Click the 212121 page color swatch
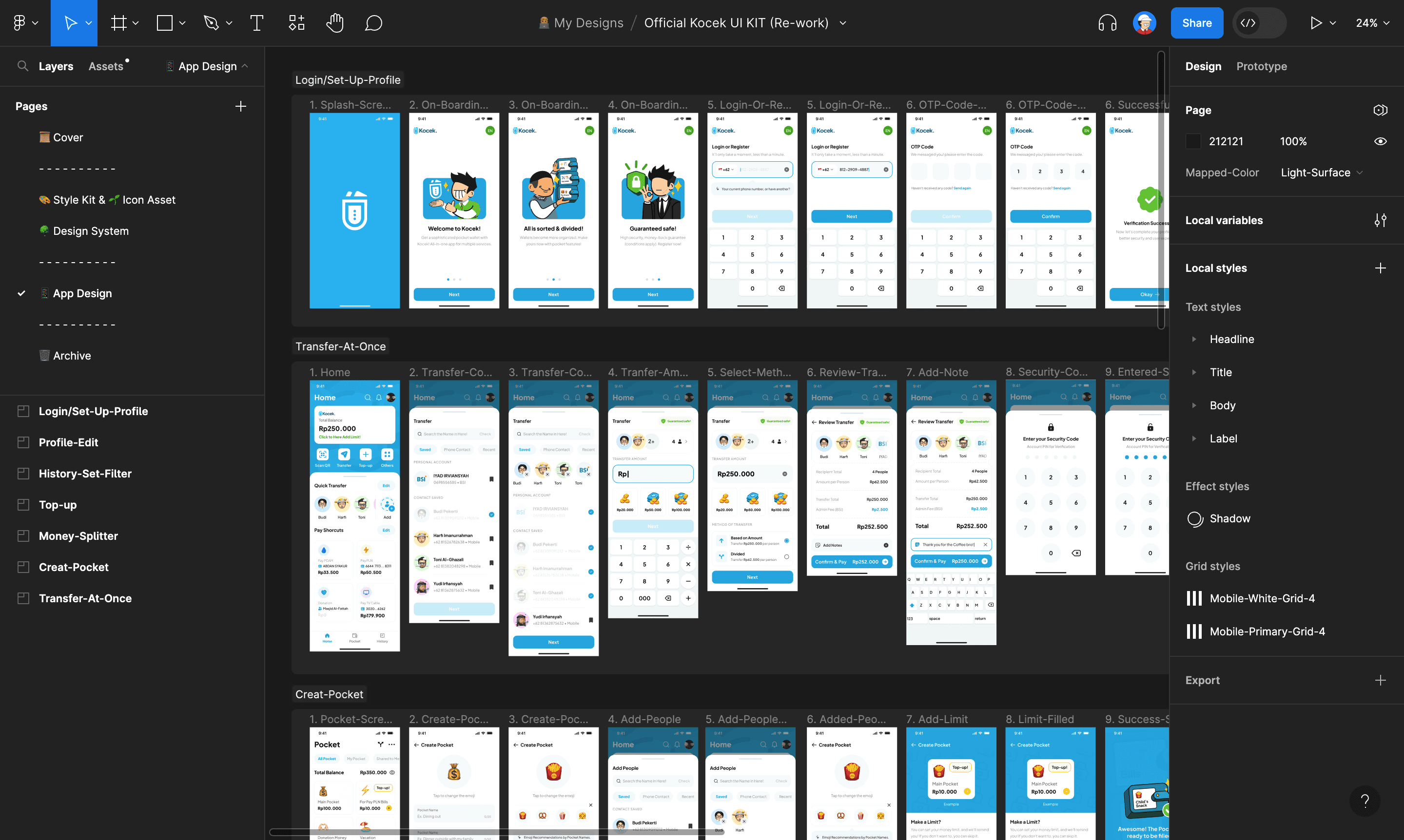The height and width of the screenshot is (840, 1404). tap(1193, 141)
